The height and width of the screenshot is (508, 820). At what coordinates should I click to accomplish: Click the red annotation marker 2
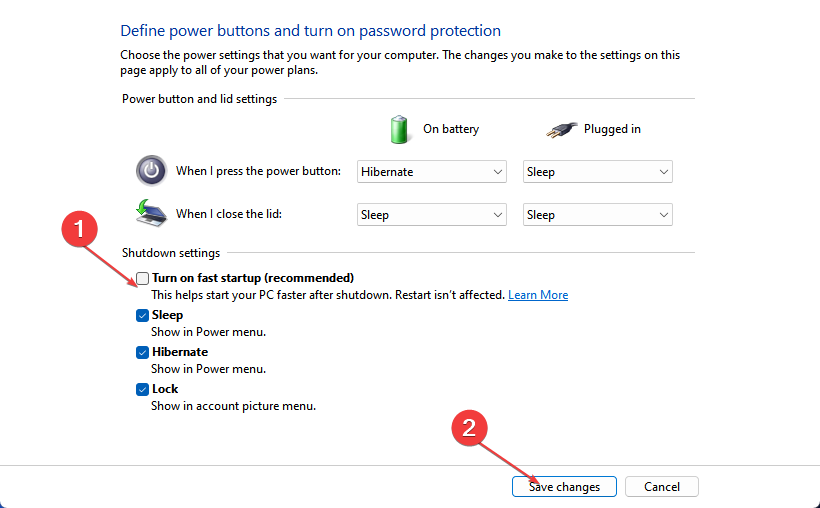tap(469, 428)
